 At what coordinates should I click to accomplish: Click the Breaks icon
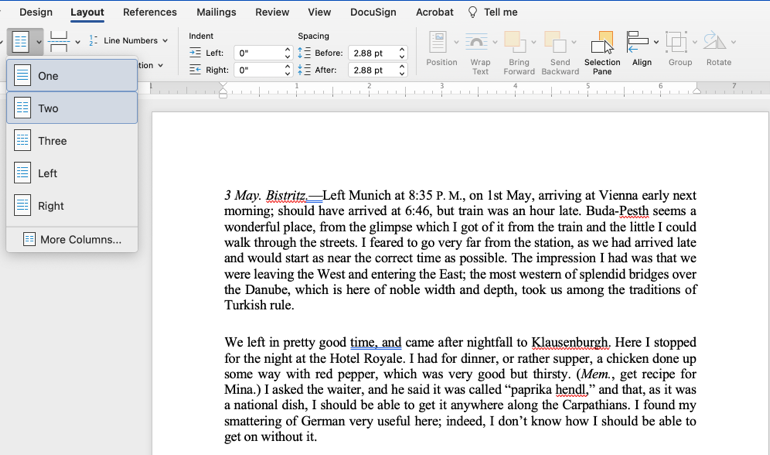pos(59,42)
